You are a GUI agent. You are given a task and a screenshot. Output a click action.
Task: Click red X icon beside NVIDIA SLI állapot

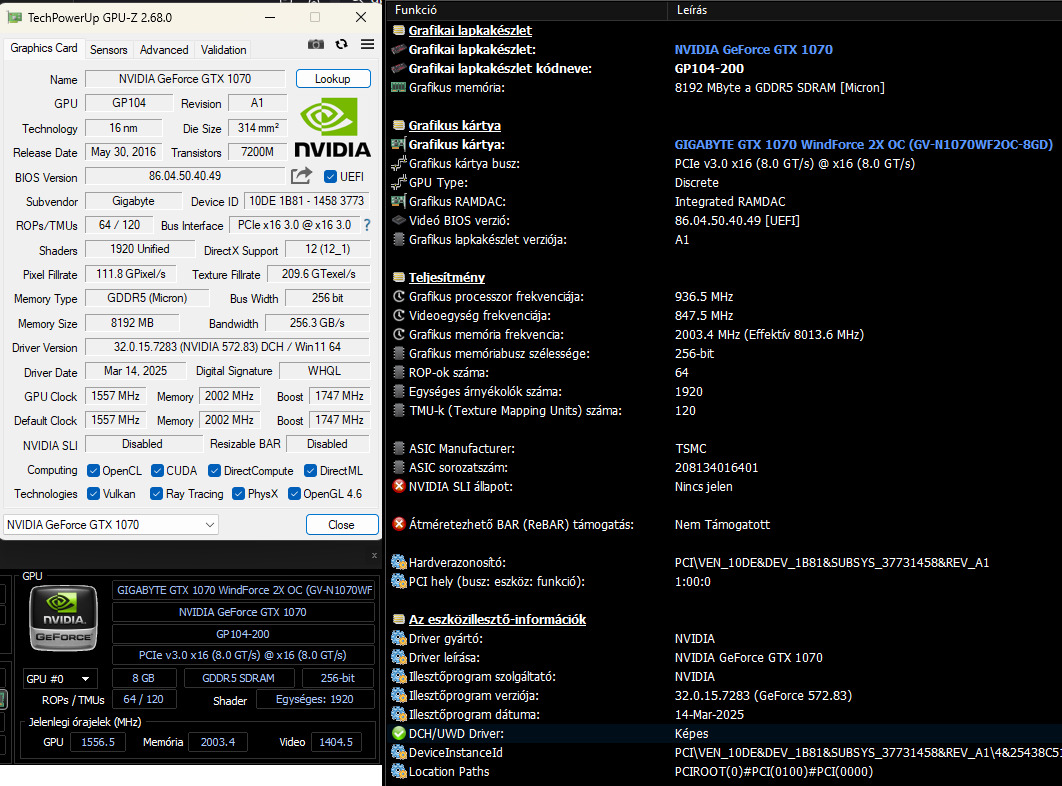(399, 486)
